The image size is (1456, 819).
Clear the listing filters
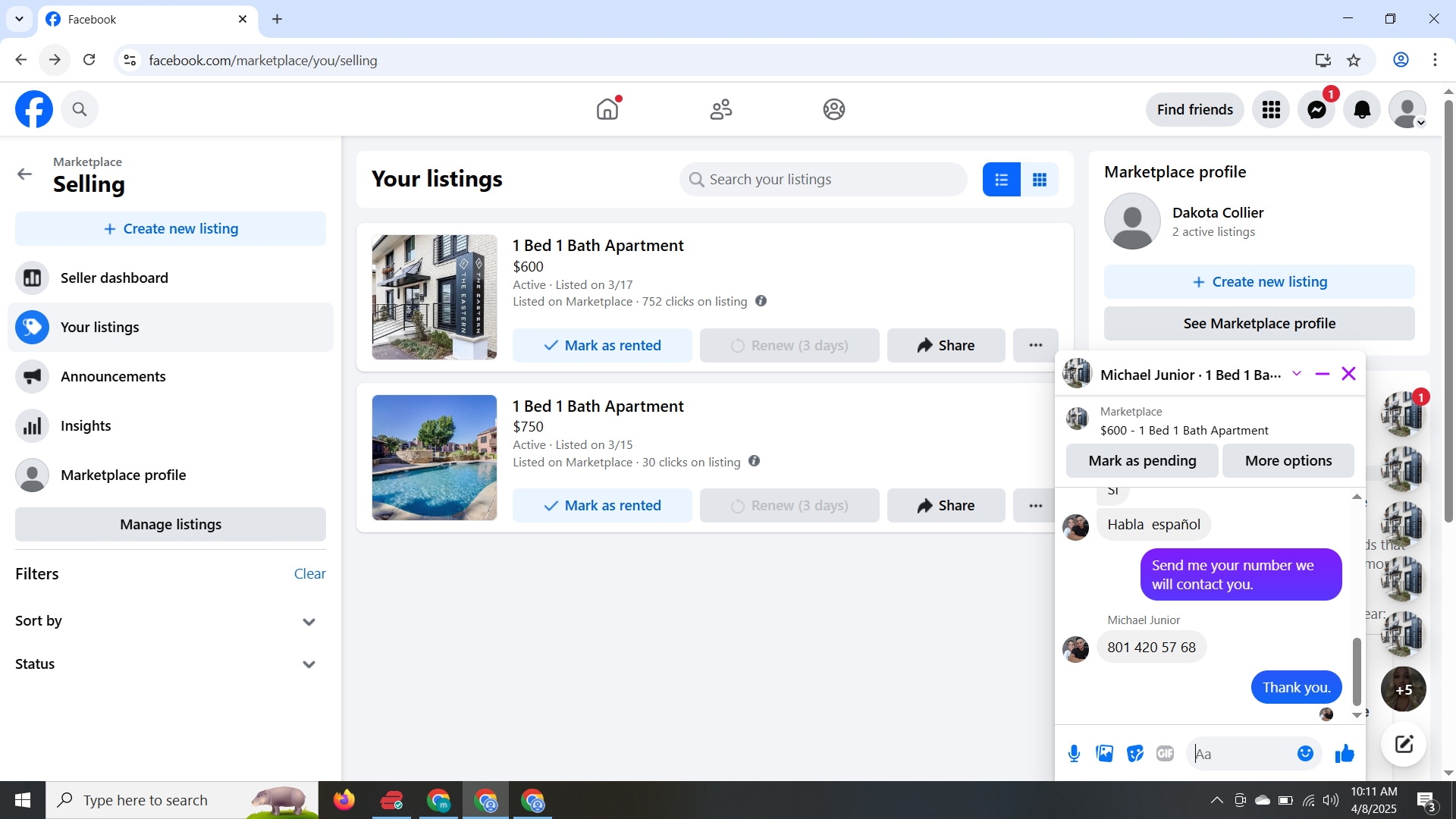point(309,573)
